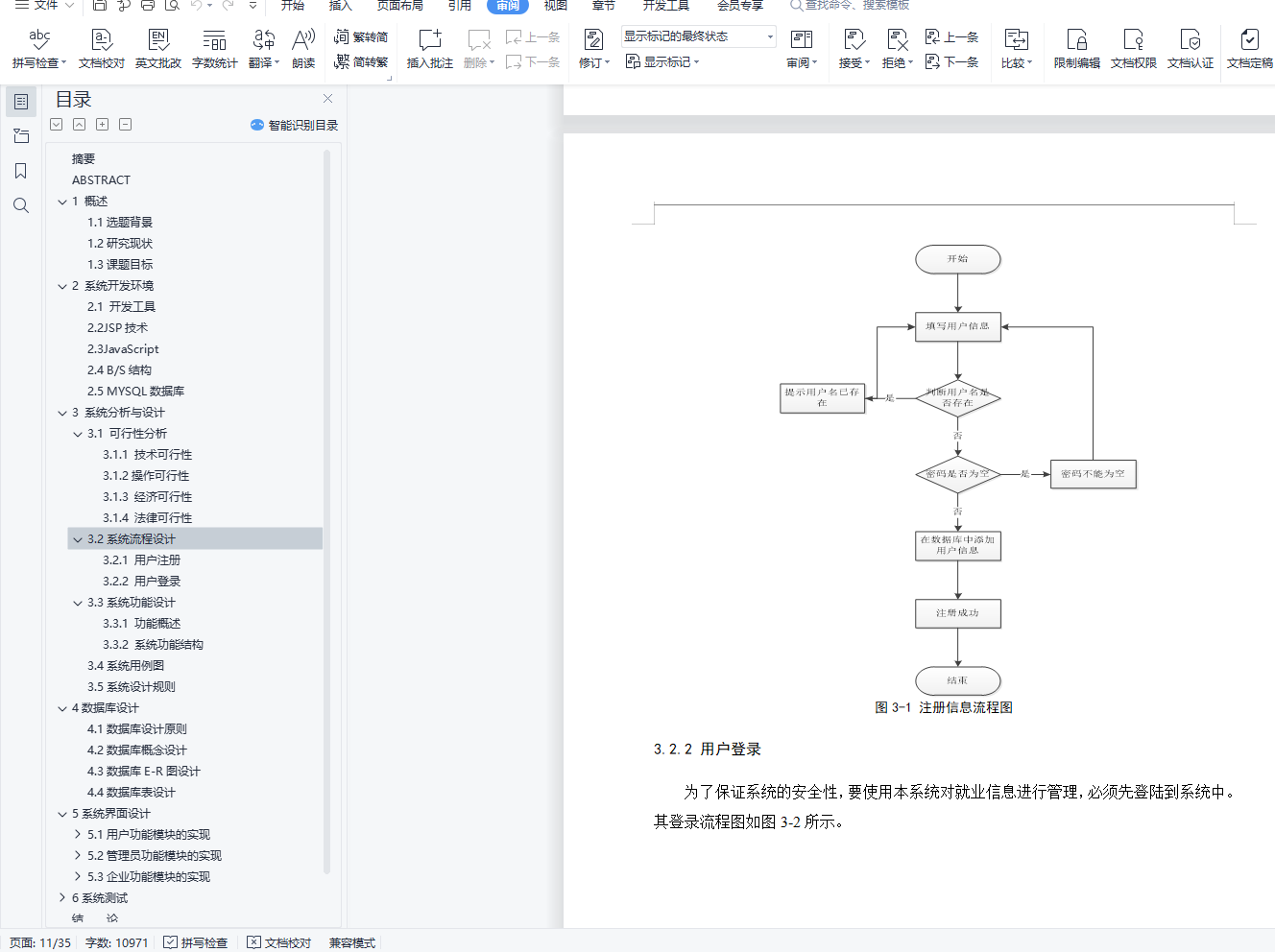Close the 目录 navigation panel
Viewport: 1275px width, 952px height.
tap(328, 99)
